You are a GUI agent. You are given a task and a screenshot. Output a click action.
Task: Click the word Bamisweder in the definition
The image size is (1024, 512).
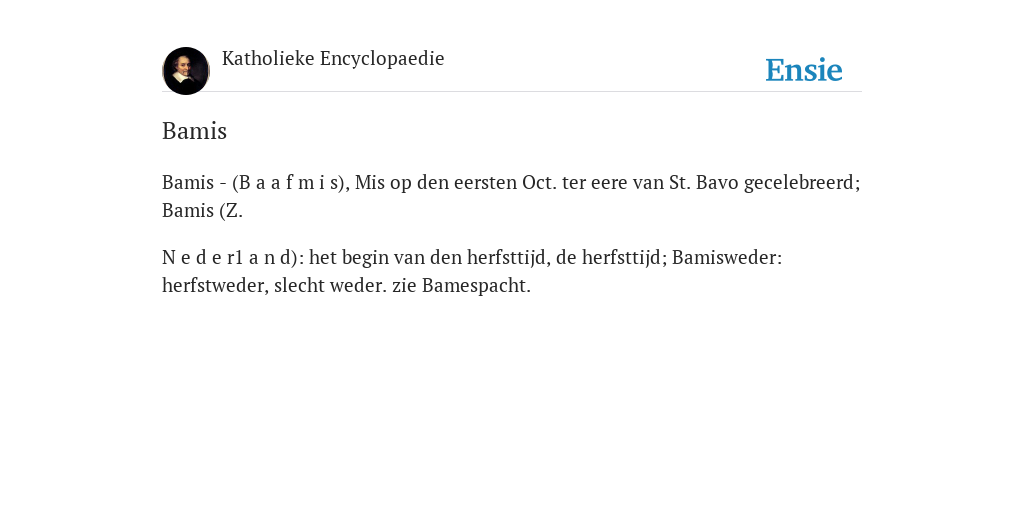click(x=727, y=258)
